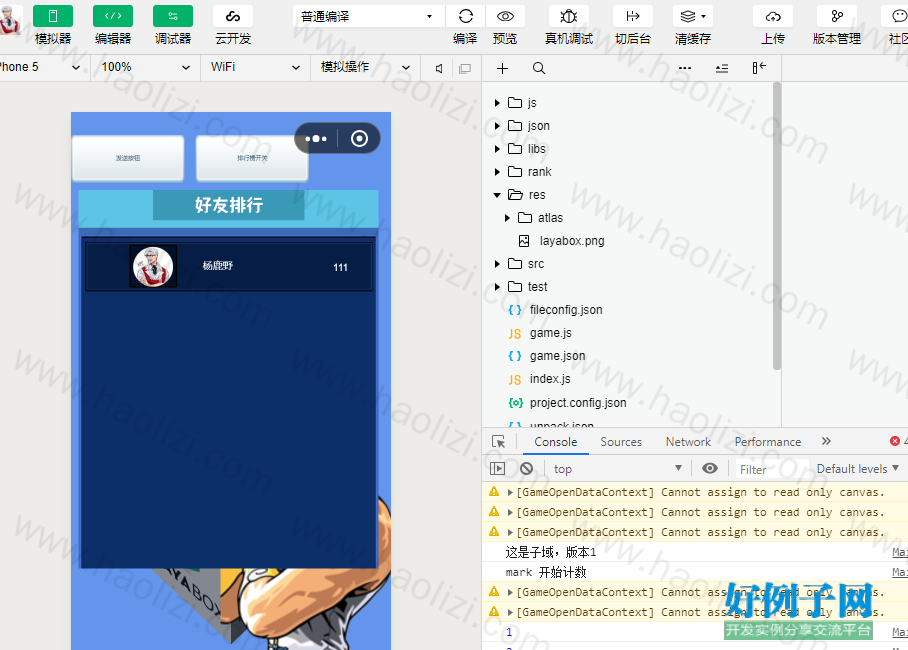Show more devtools tabs chevron
The width and height of the screenshot is (908, 650).
tap(826, 441)
